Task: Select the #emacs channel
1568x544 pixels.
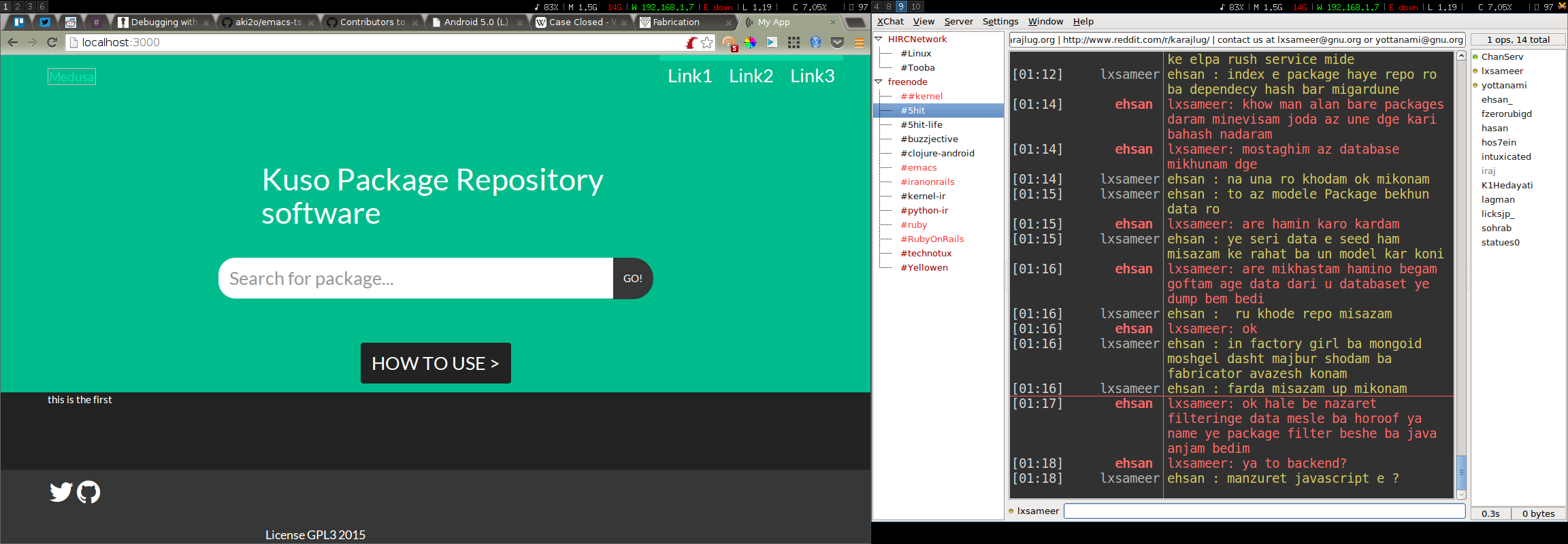Action: [918, 168]
